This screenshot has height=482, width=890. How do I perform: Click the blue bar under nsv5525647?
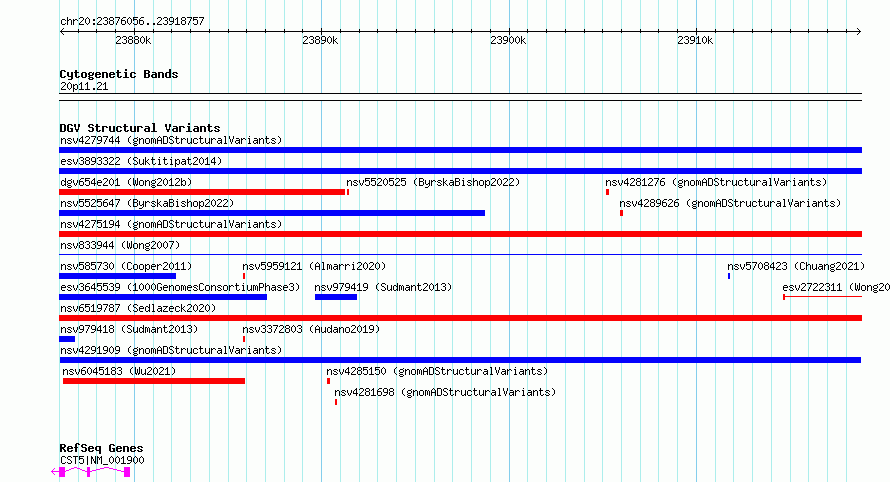(272, 213)
